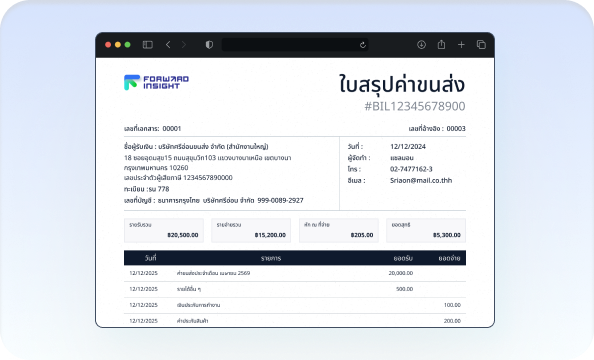Click the summary card showing 15,200.00

251,230
